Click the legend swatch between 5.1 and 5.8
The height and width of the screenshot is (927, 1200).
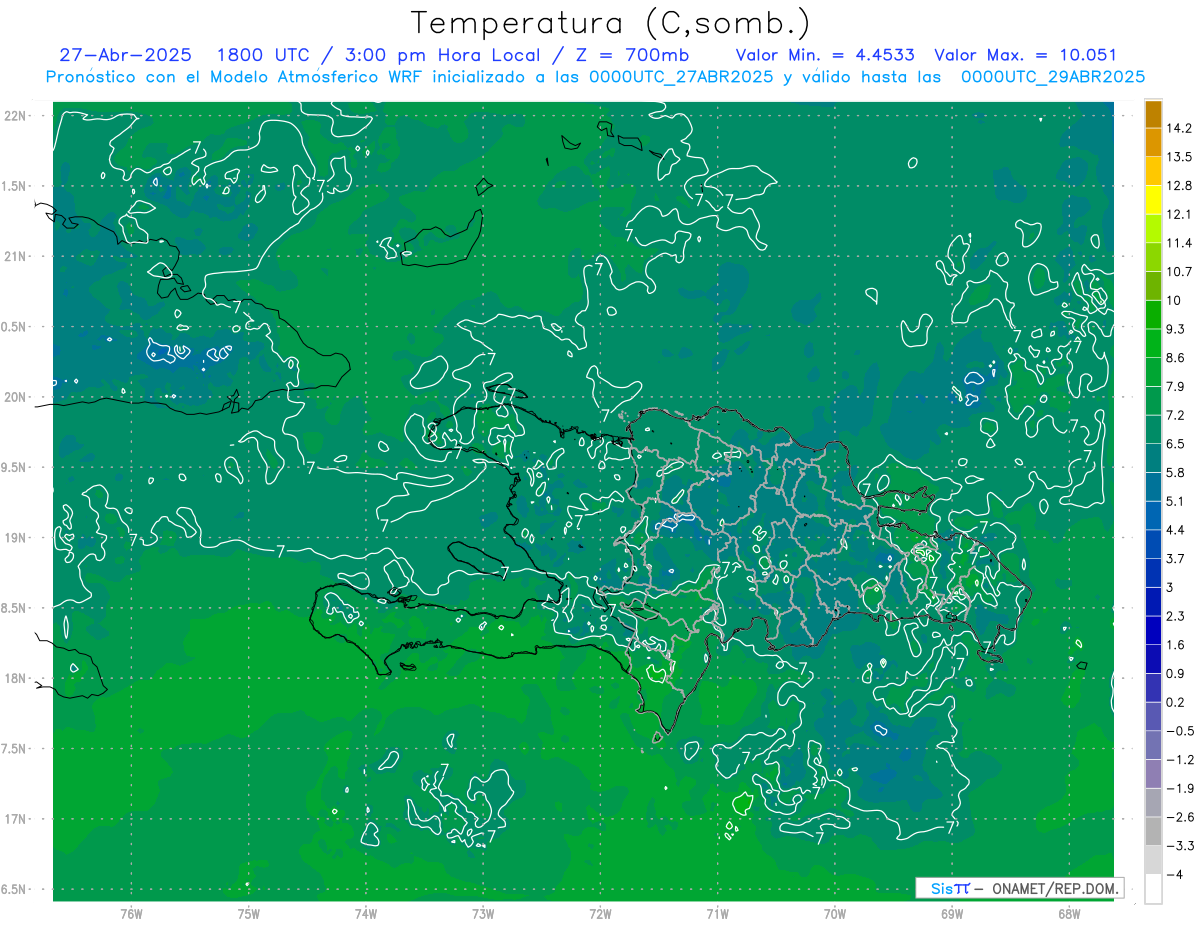1153,487
